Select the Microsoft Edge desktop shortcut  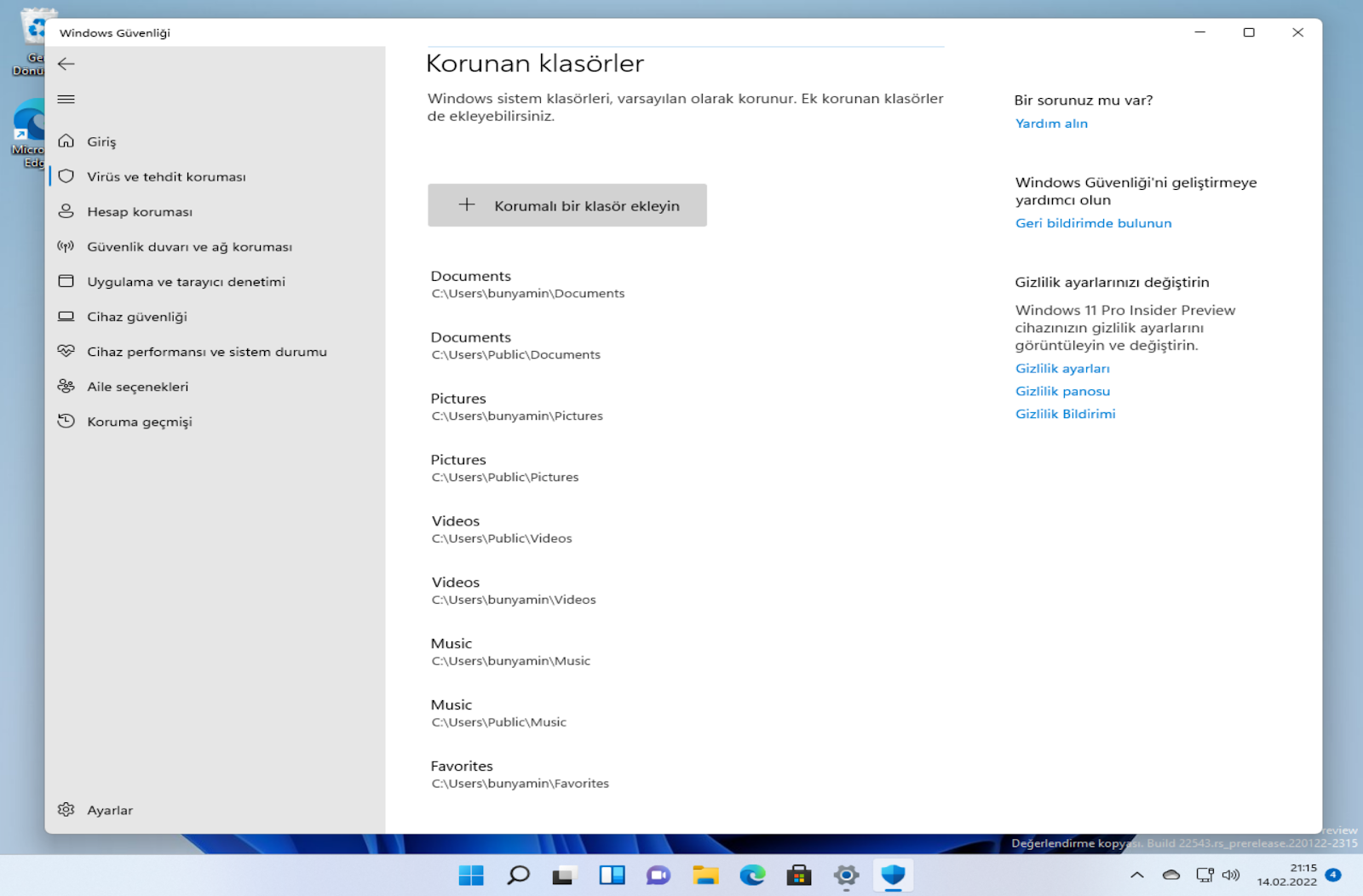click(x=28, y=135)
